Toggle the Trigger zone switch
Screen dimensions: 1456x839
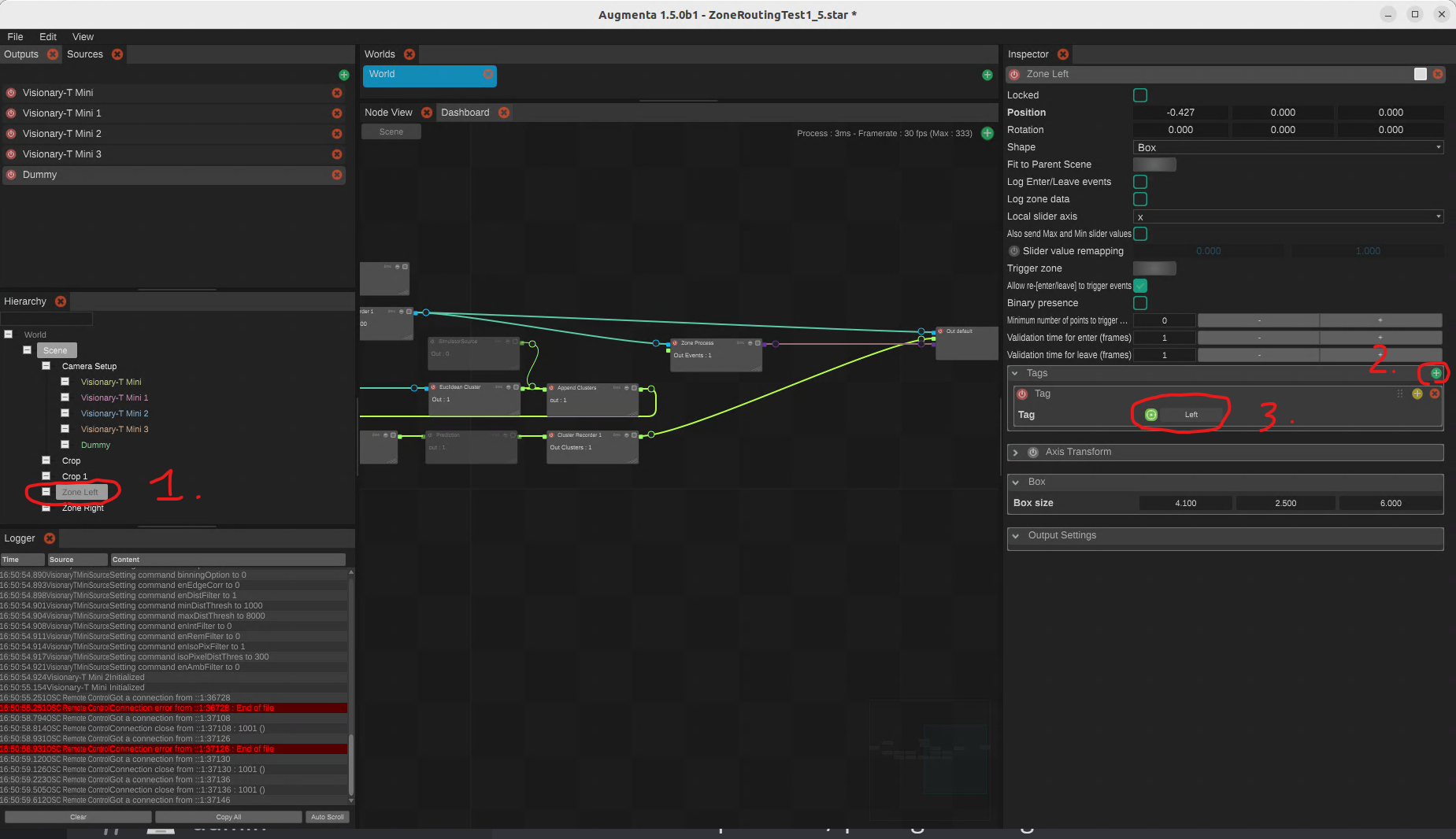(1154, 268)
